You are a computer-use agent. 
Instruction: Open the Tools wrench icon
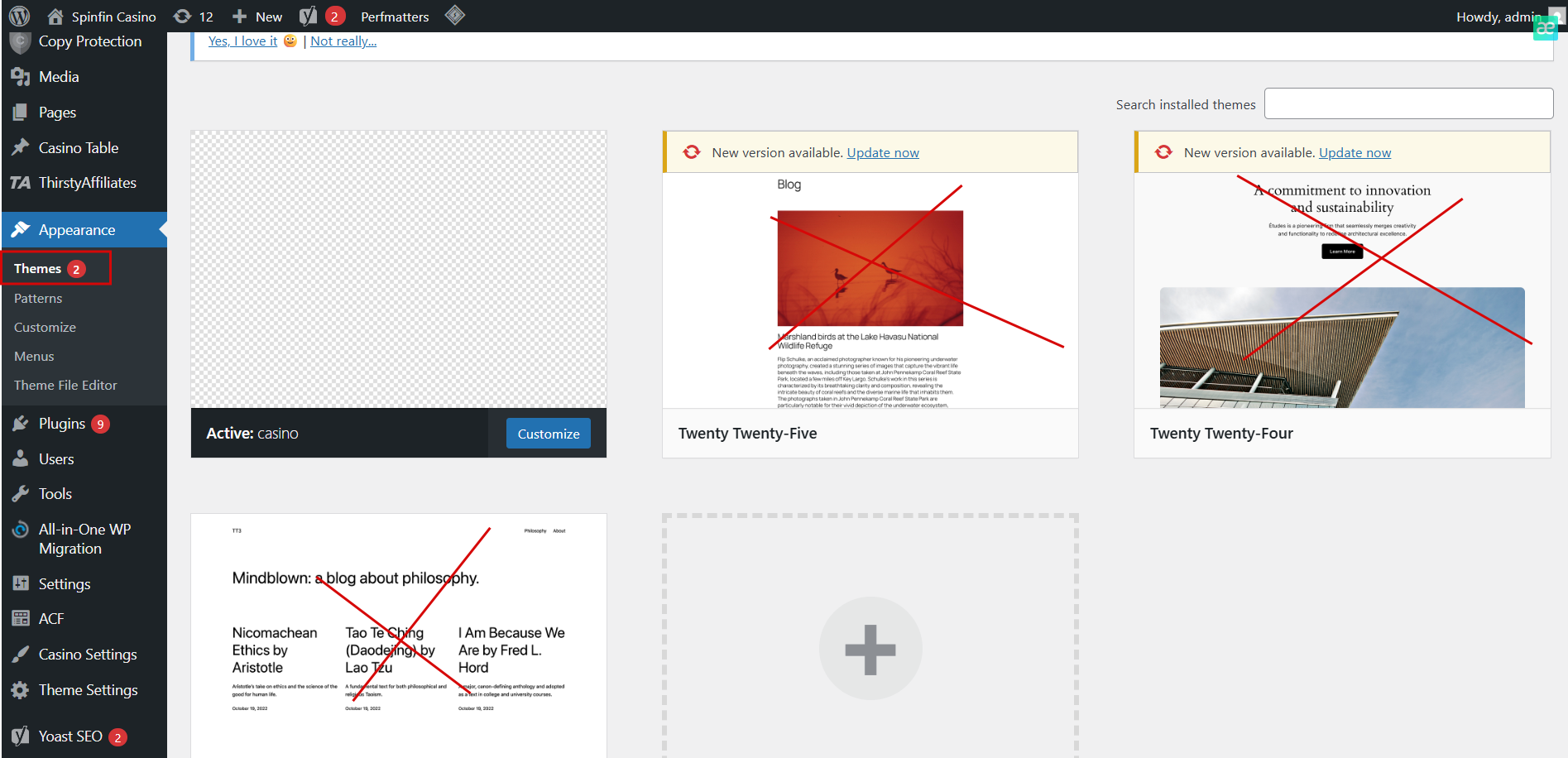click(x=21, y=494)
